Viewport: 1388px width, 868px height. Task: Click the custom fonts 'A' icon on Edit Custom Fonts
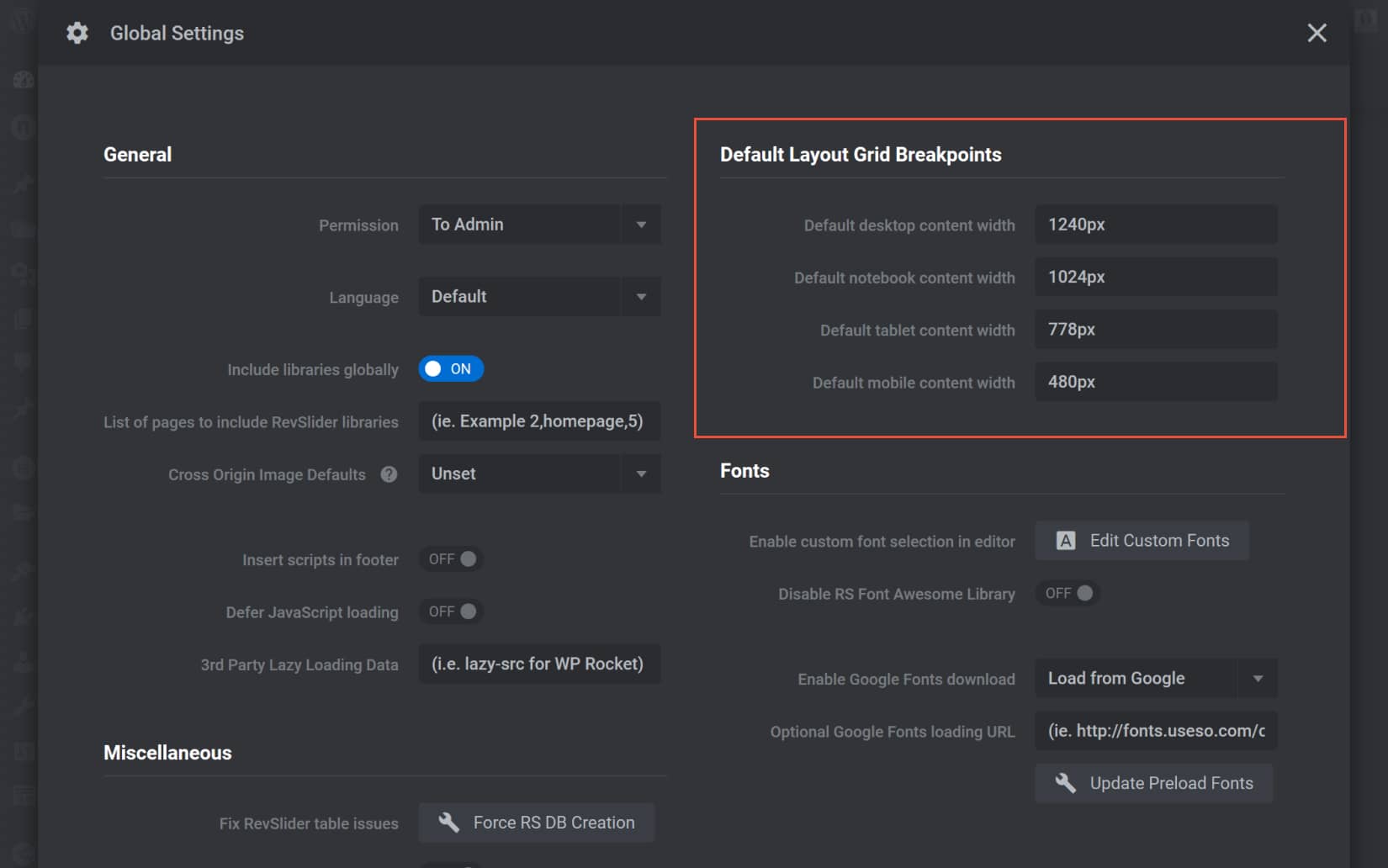1065,540
